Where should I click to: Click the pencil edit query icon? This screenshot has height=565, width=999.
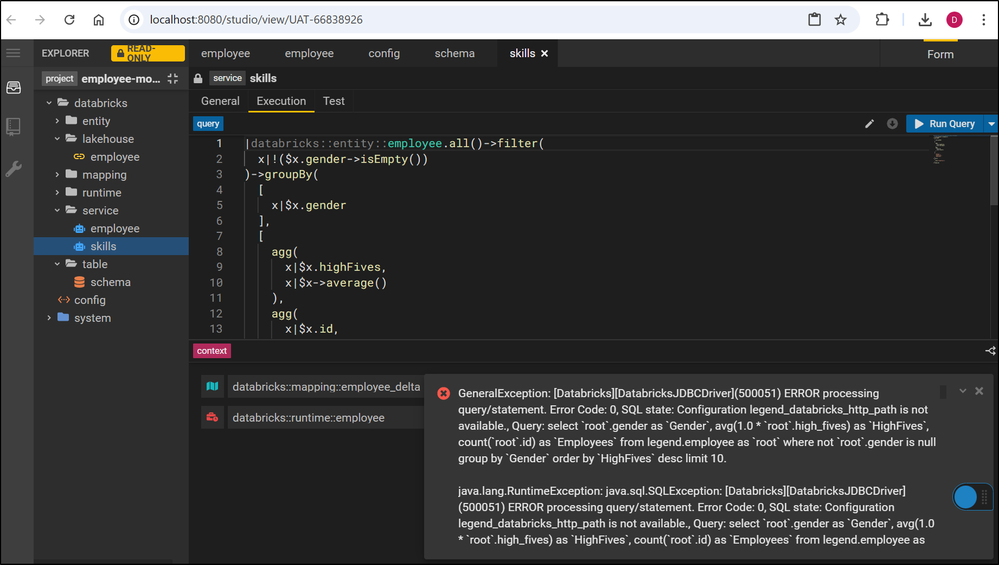click(x=869, y=124)
